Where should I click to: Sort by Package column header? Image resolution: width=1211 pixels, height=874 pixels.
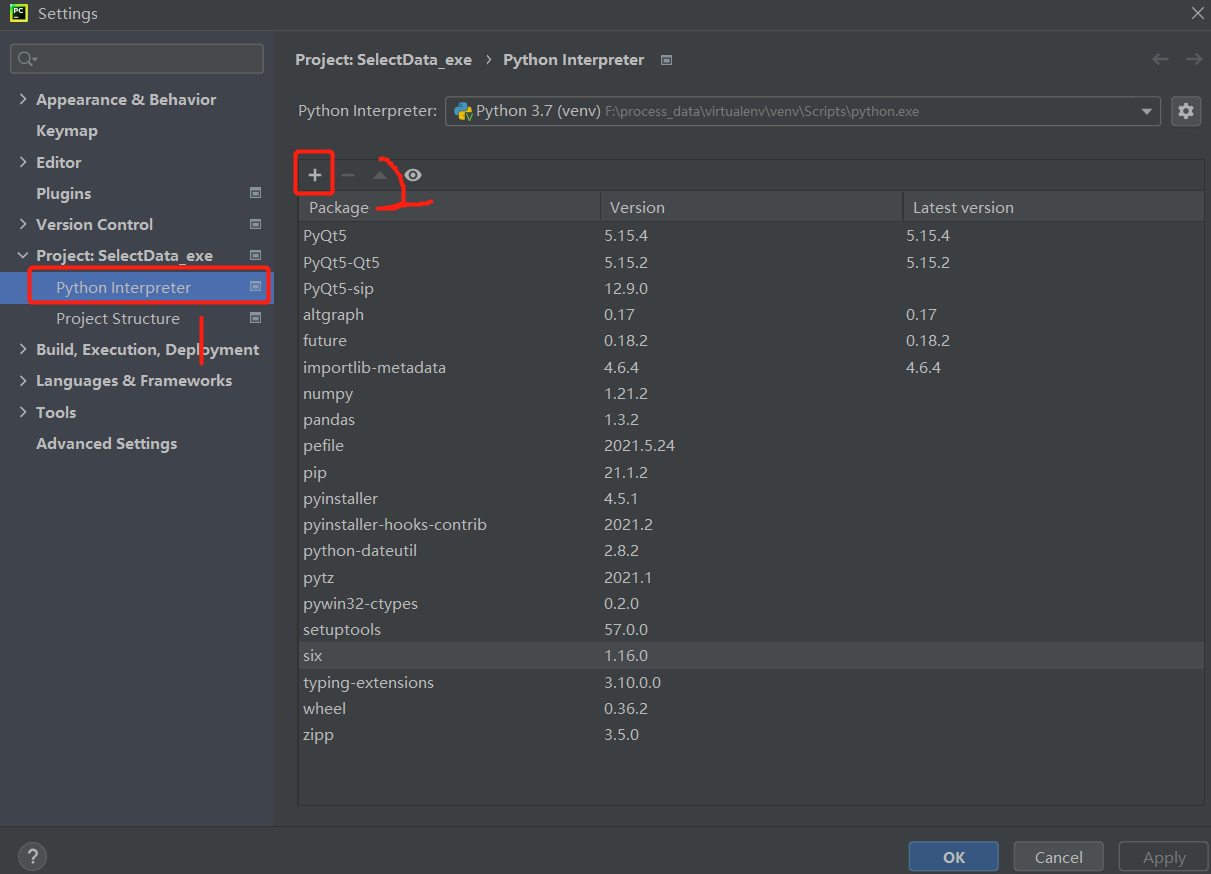pyautogui.click(x=449, y=207)
